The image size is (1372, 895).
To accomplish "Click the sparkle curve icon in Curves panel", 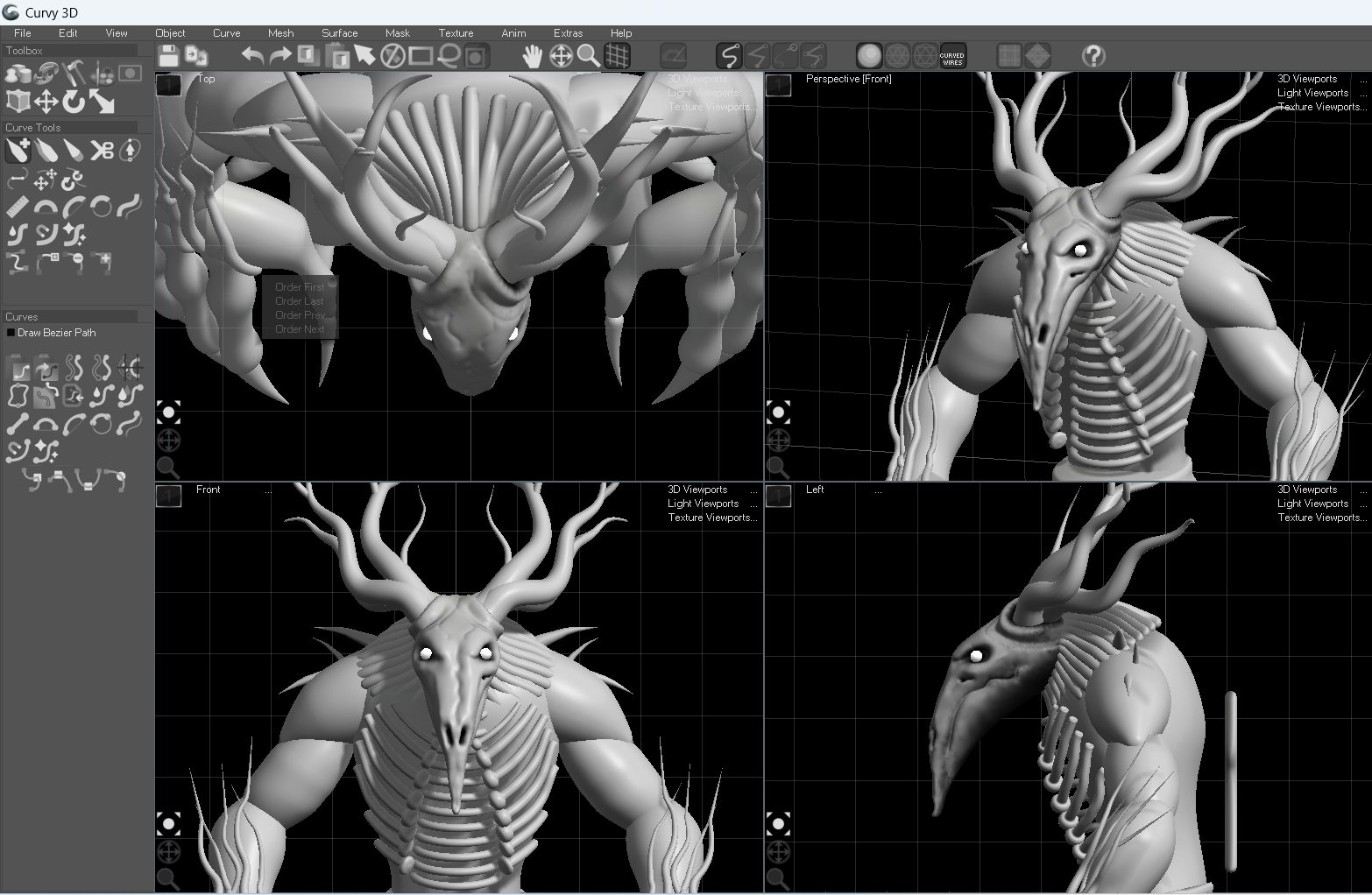I will pyautogui.click(x=46, y=452).
